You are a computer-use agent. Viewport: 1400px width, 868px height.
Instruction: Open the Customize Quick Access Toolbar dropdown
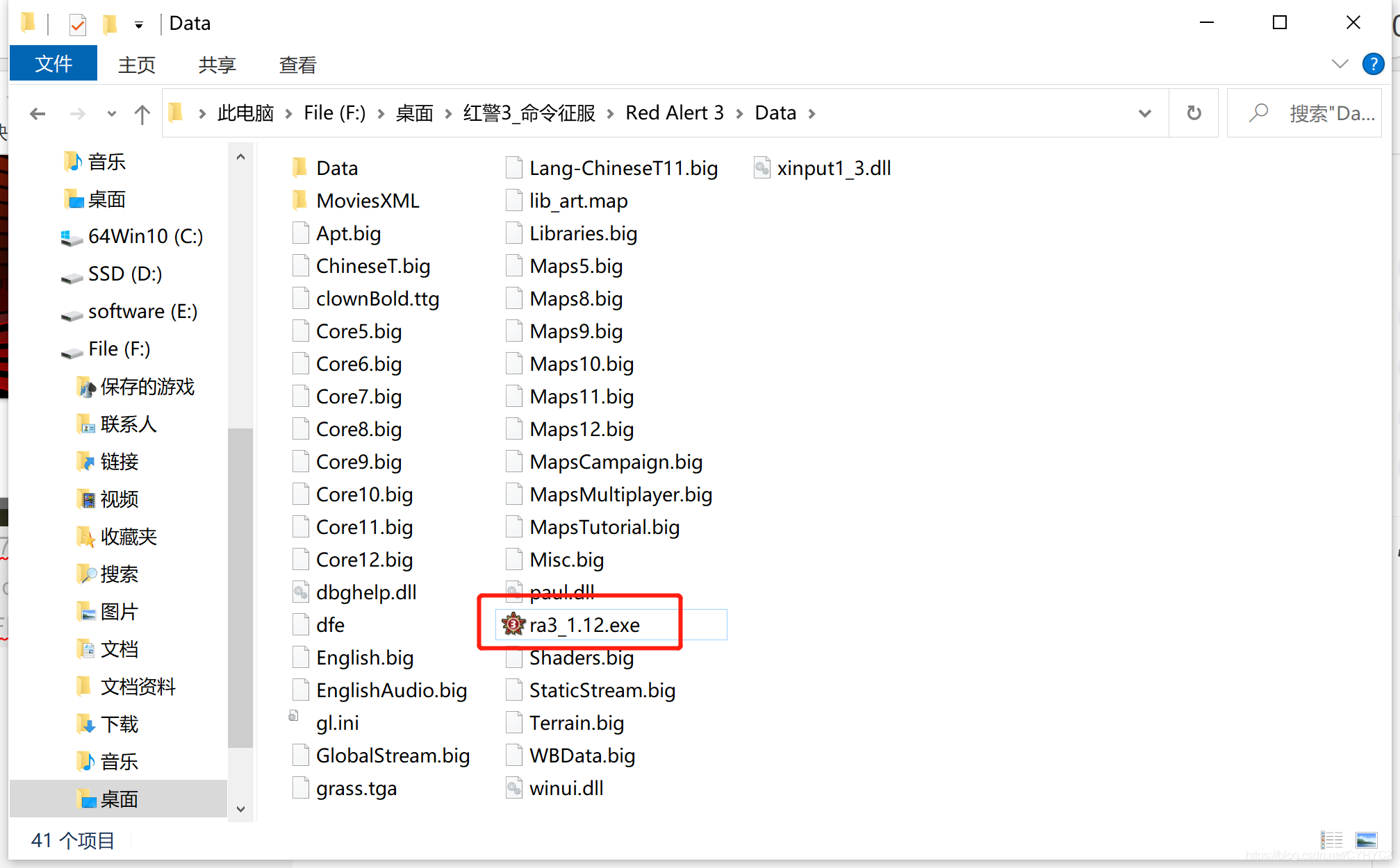click(x=139, y=25)
